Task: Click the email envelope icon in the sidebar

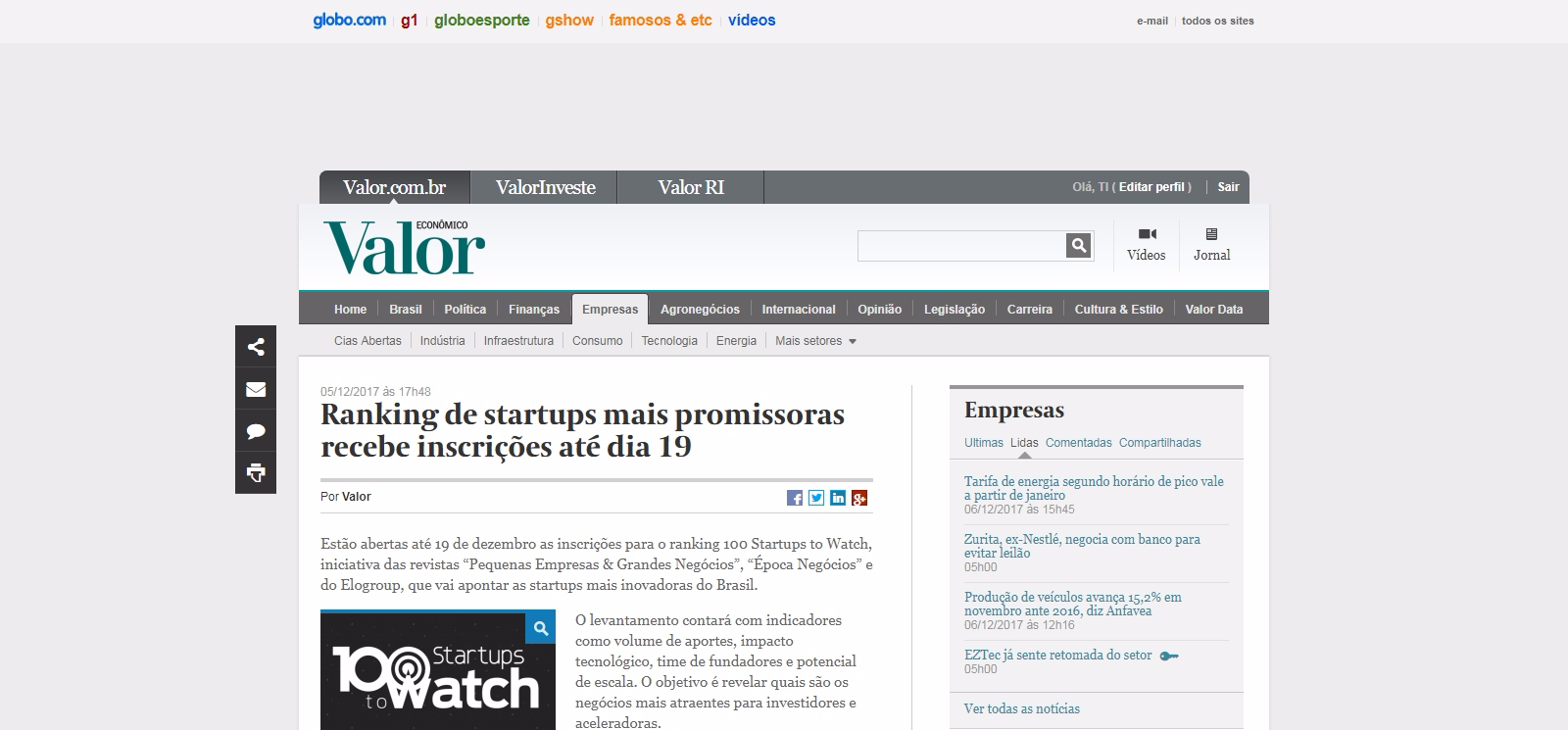Action: point(256,389)
